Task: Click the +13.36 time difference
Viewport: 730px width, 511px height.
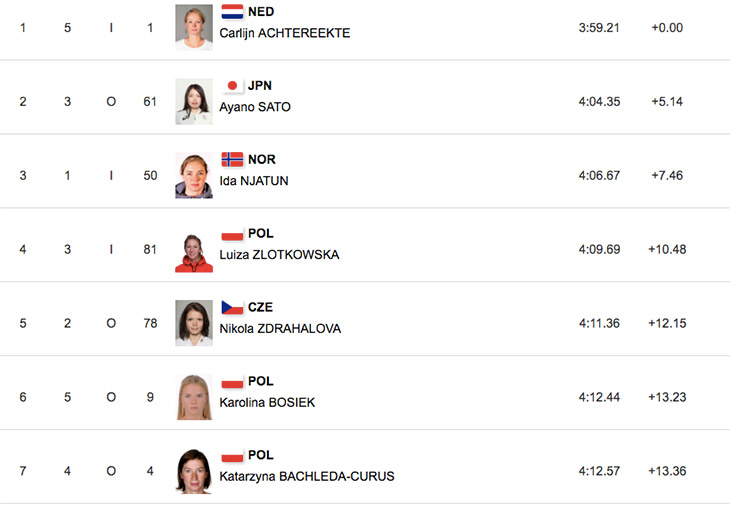Action: click(x=667, y=471)
